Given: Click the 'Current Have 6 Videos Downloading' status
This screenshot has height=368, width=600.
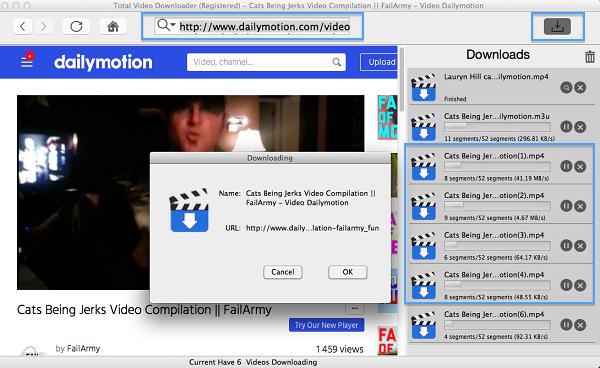Looking at the screenshot, I should point(253,362).
